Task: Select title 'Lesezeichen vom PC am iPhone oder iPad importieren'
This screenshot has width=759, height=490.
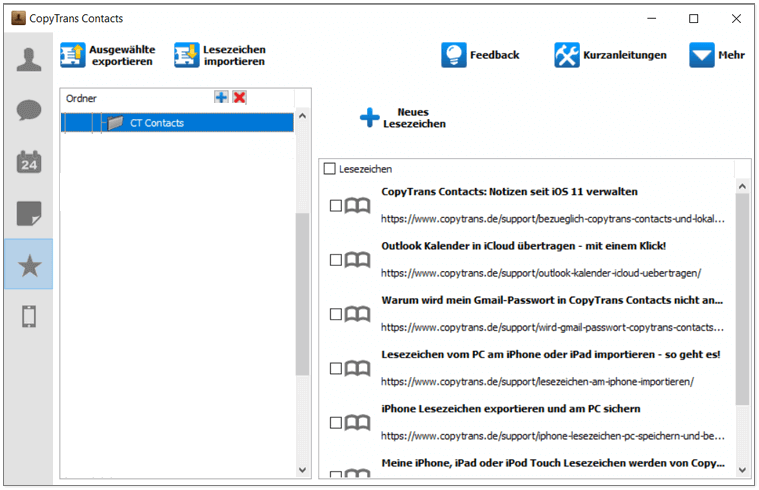Action: click(550, 354)
